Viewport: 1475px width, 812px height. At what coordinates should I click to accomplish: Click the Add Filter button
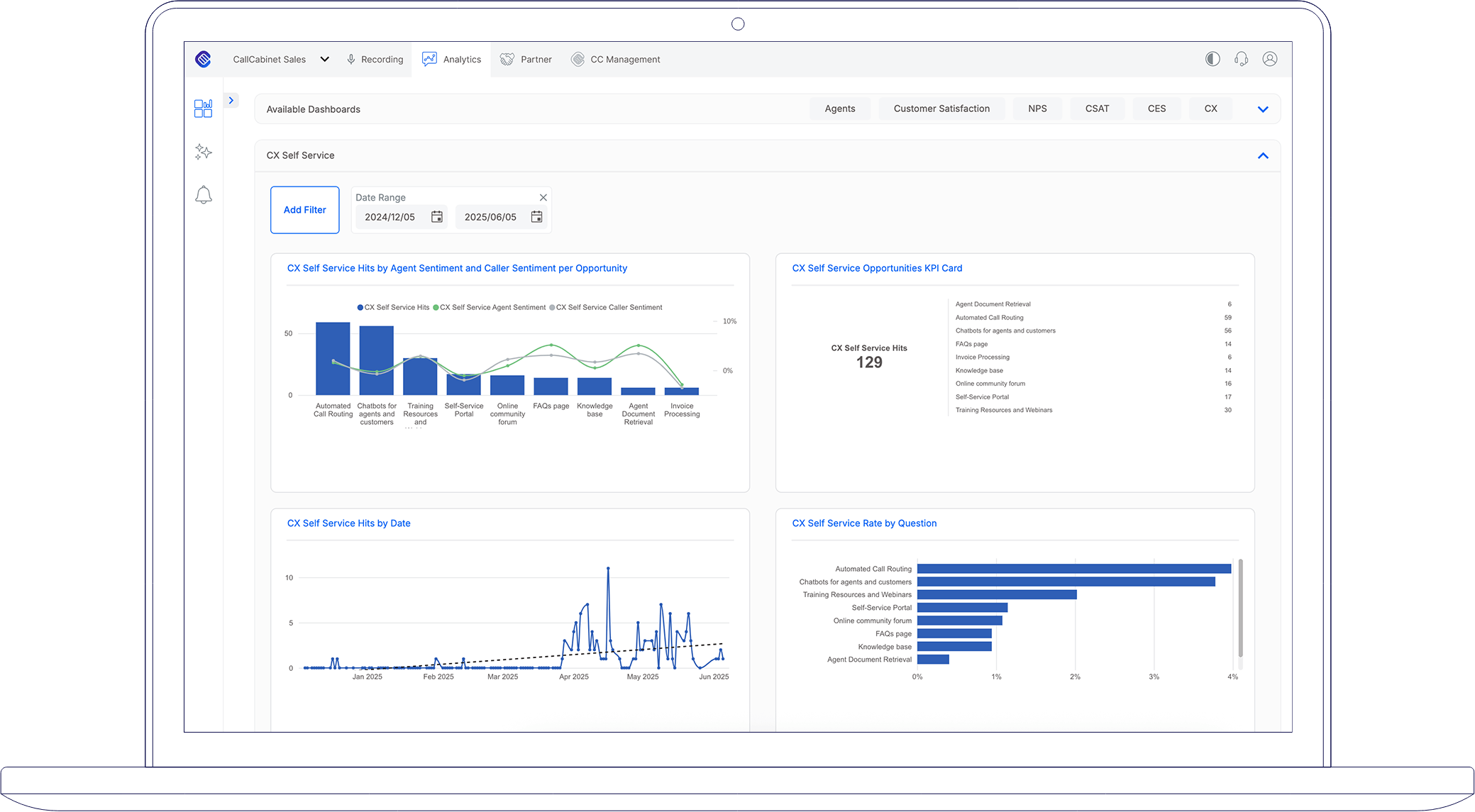(305, 210)
